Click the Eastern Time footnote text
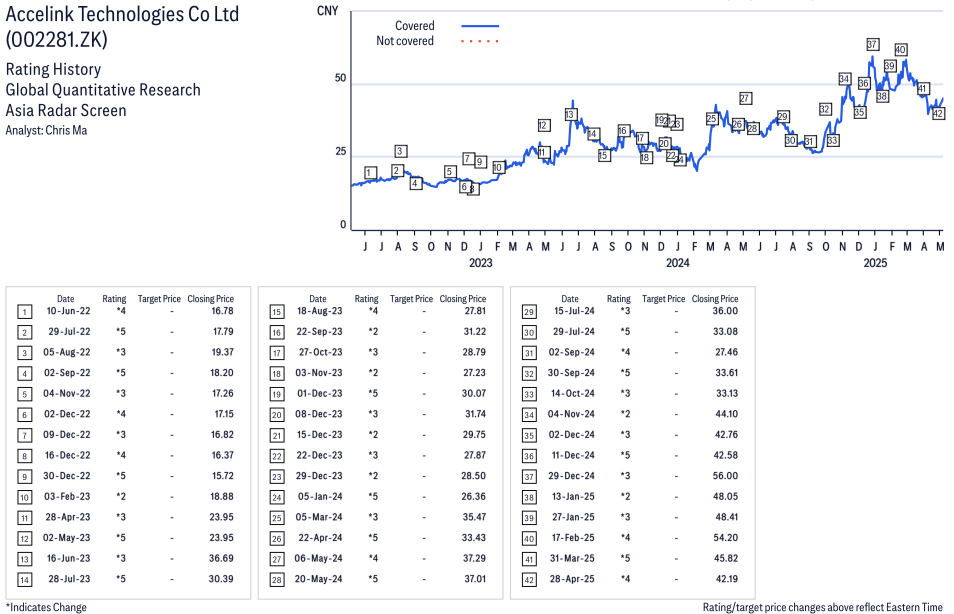 pyautogui.click(x=823, y=607)
